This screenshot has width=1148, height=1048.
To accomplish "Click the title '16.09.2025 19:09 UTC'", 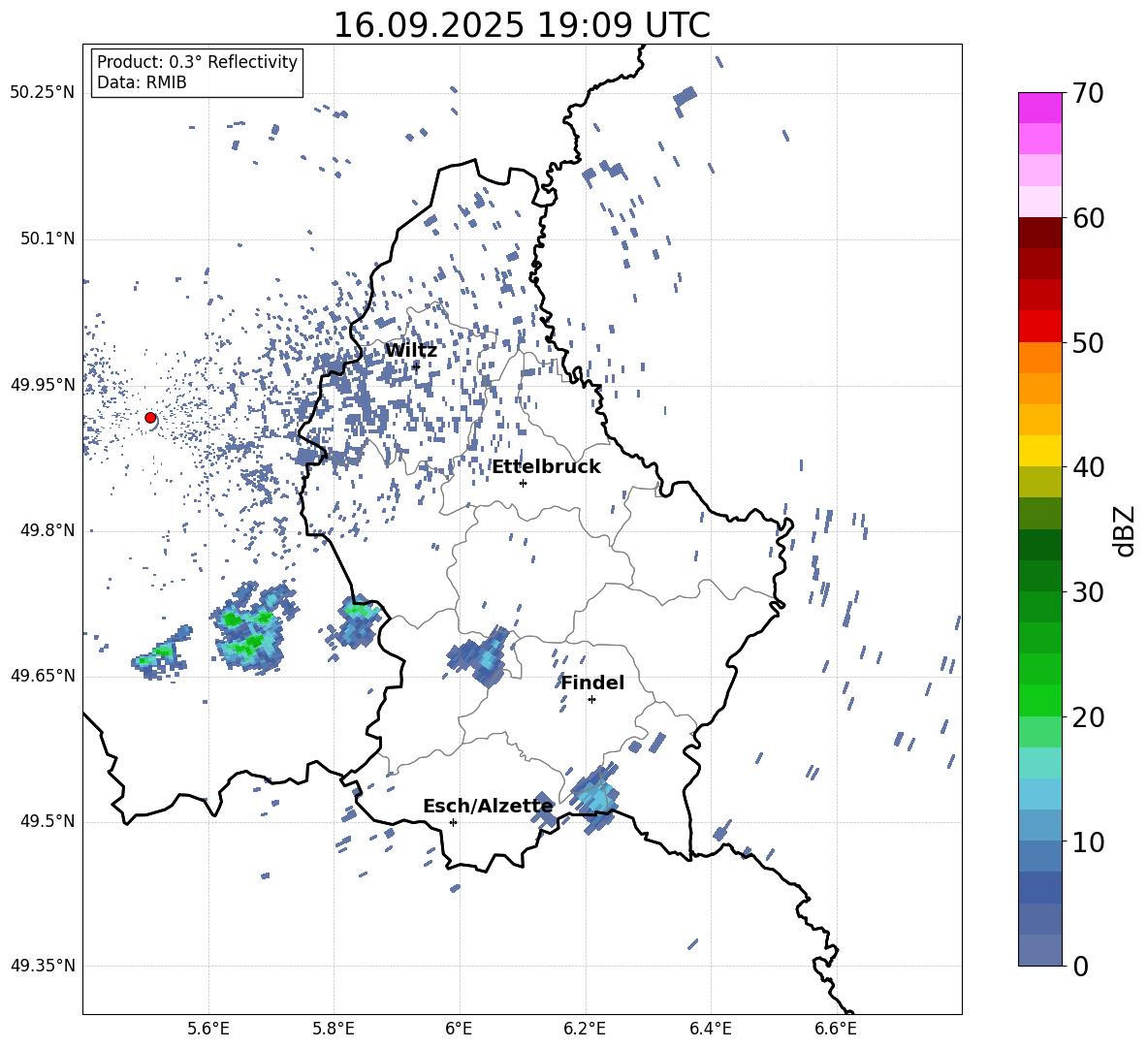I will click(x=522, y=25).
